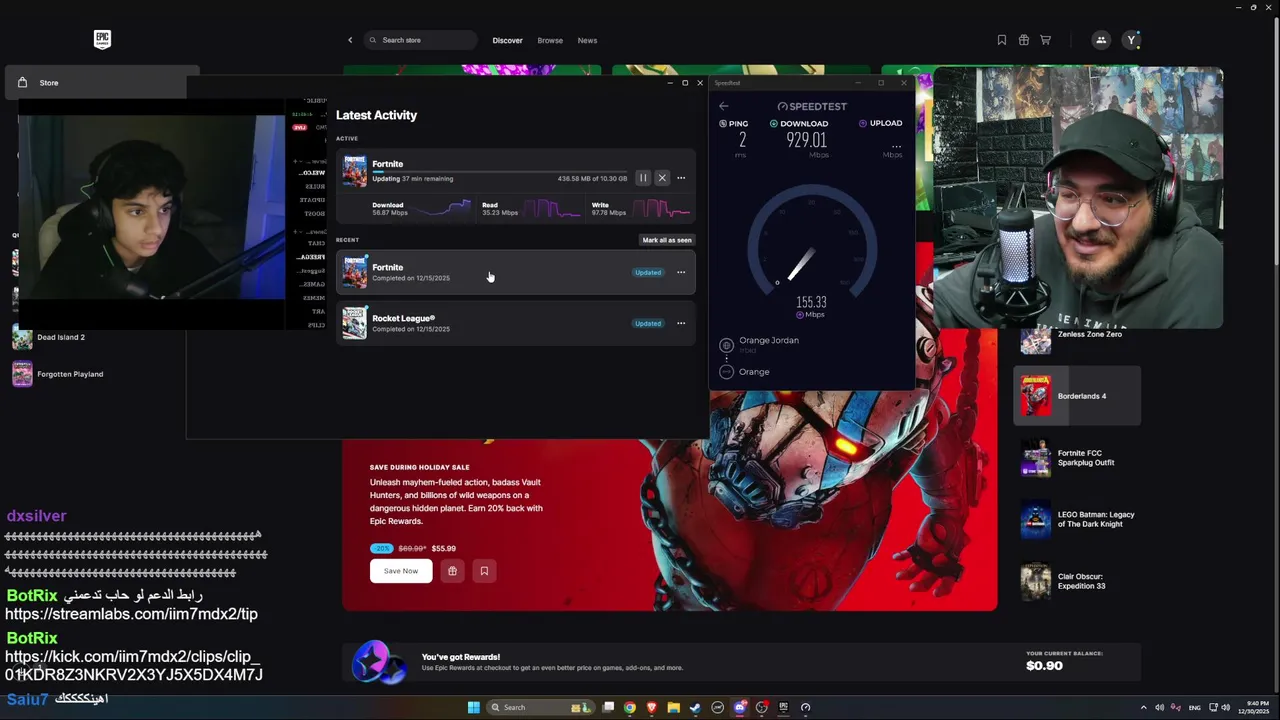
Task: Open Google Chrome from the taskbar
Action: [x=630, y=707]
